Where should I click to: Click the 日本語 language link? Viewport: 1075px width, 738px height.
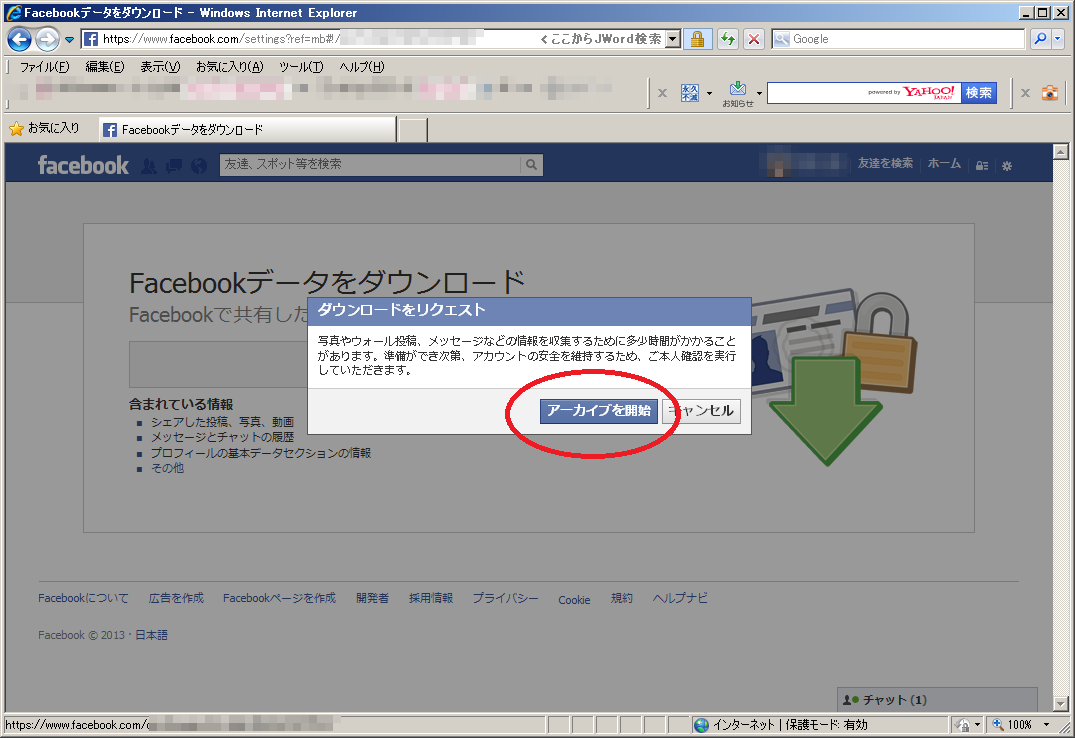(151, 635)
